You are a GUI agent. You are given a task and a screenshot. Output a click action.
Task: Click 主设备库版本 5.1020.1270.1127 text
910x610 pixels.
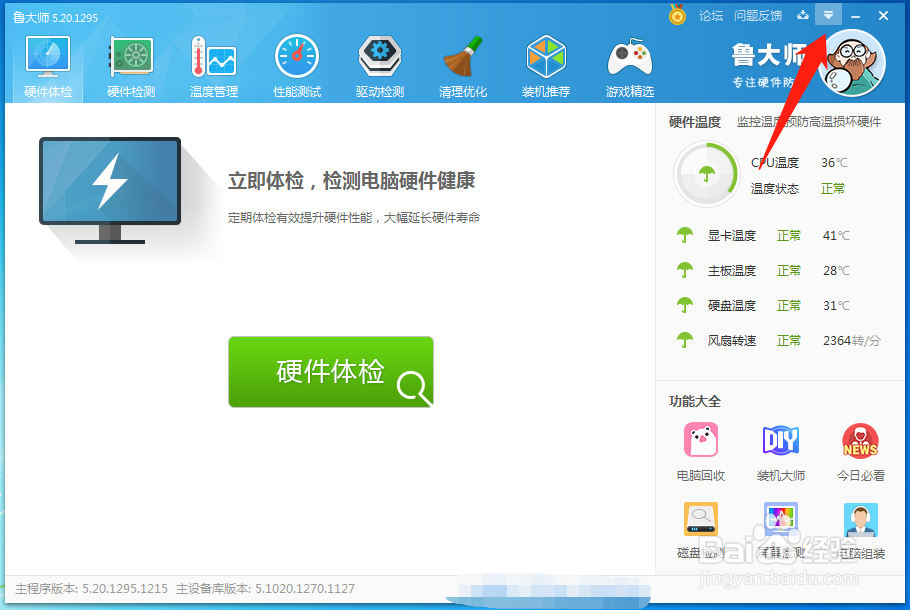265,589
